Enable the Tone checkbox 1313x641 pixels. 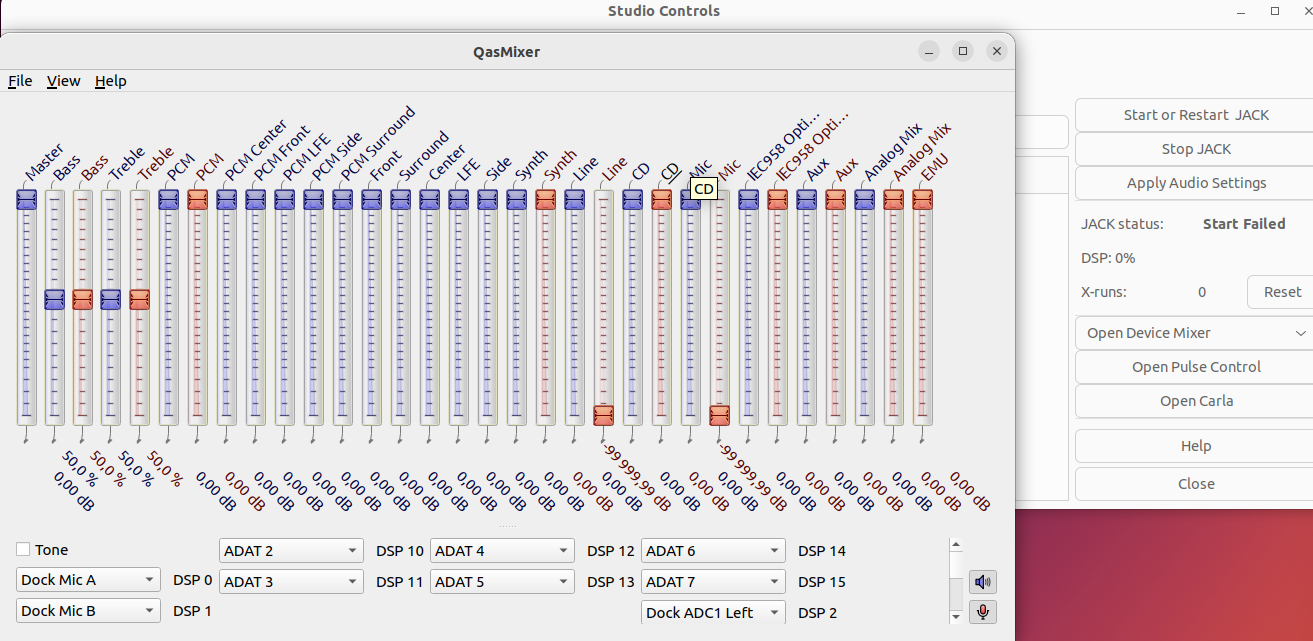23,550
